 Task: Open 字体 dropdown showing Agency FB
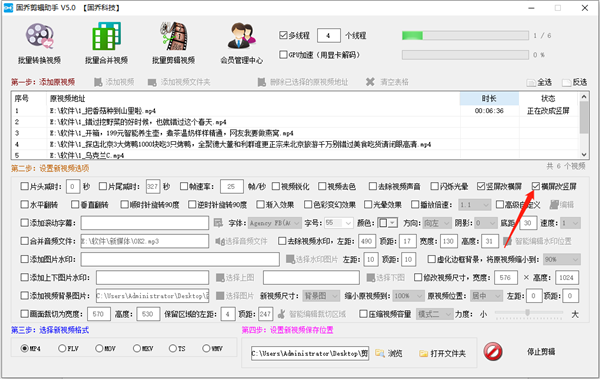coord(275,223)
